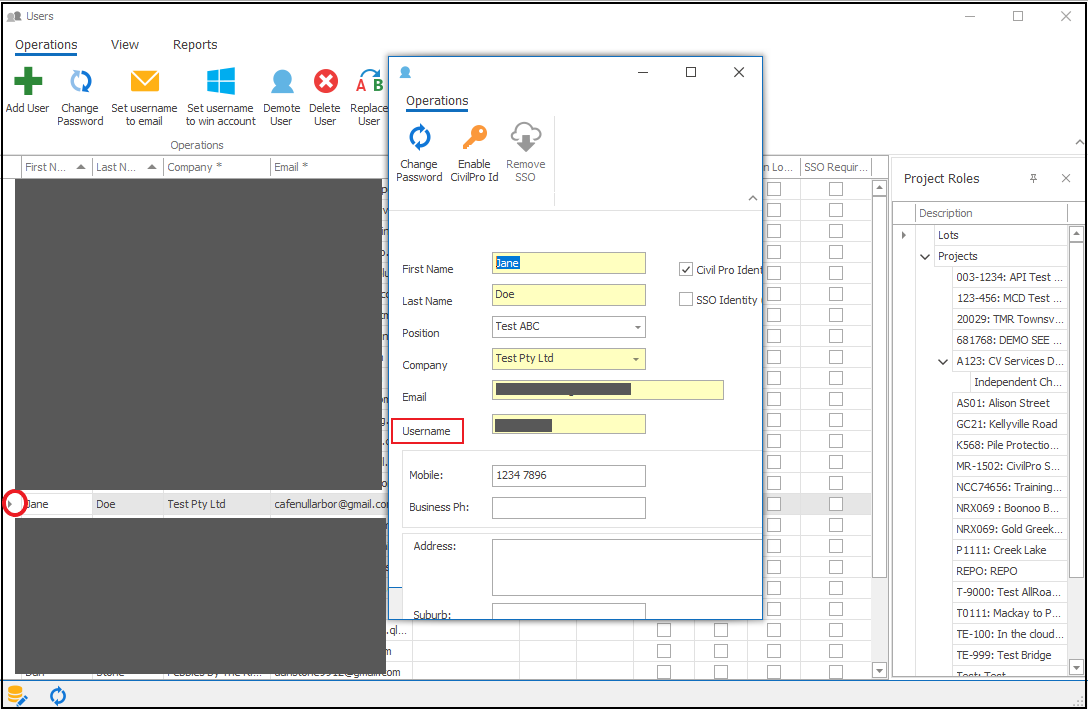Click Set username to win account icon
Viewport: 1088px width, 709px height.
pyautogui.click(x=220, y=82)
